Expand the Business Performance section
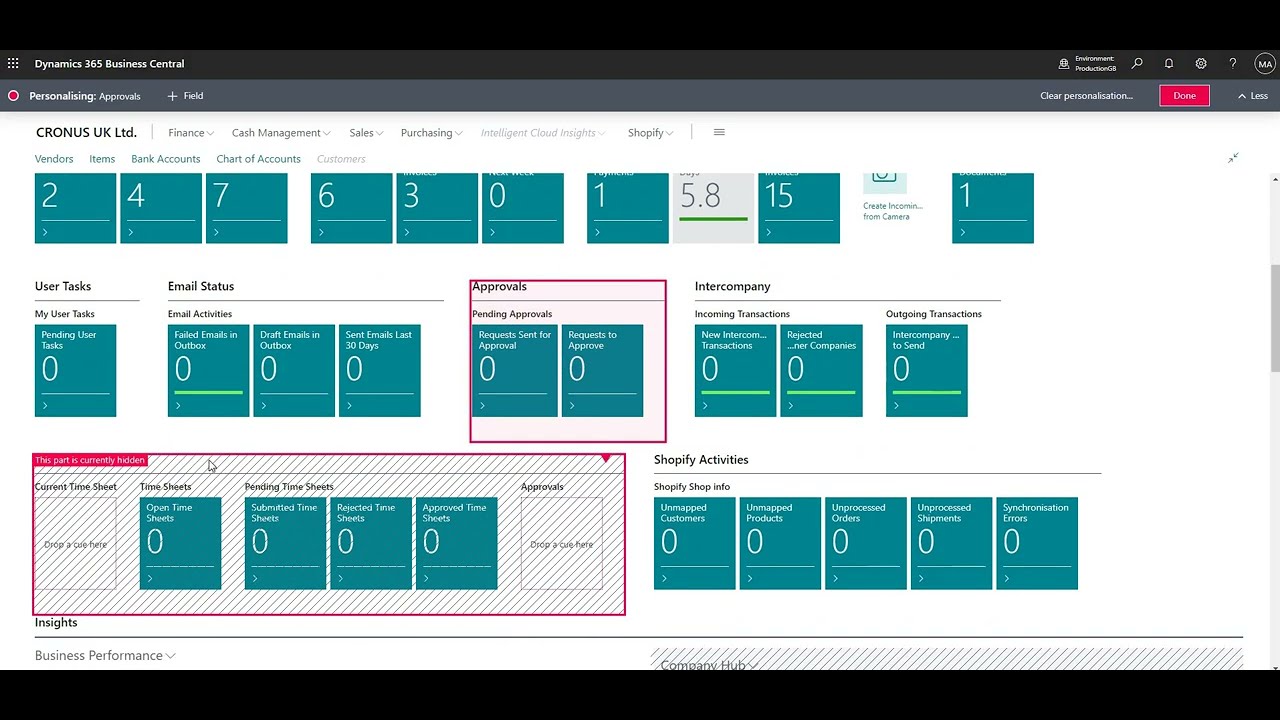Viewport: 1280px width, 720px height. coord(105,656)
